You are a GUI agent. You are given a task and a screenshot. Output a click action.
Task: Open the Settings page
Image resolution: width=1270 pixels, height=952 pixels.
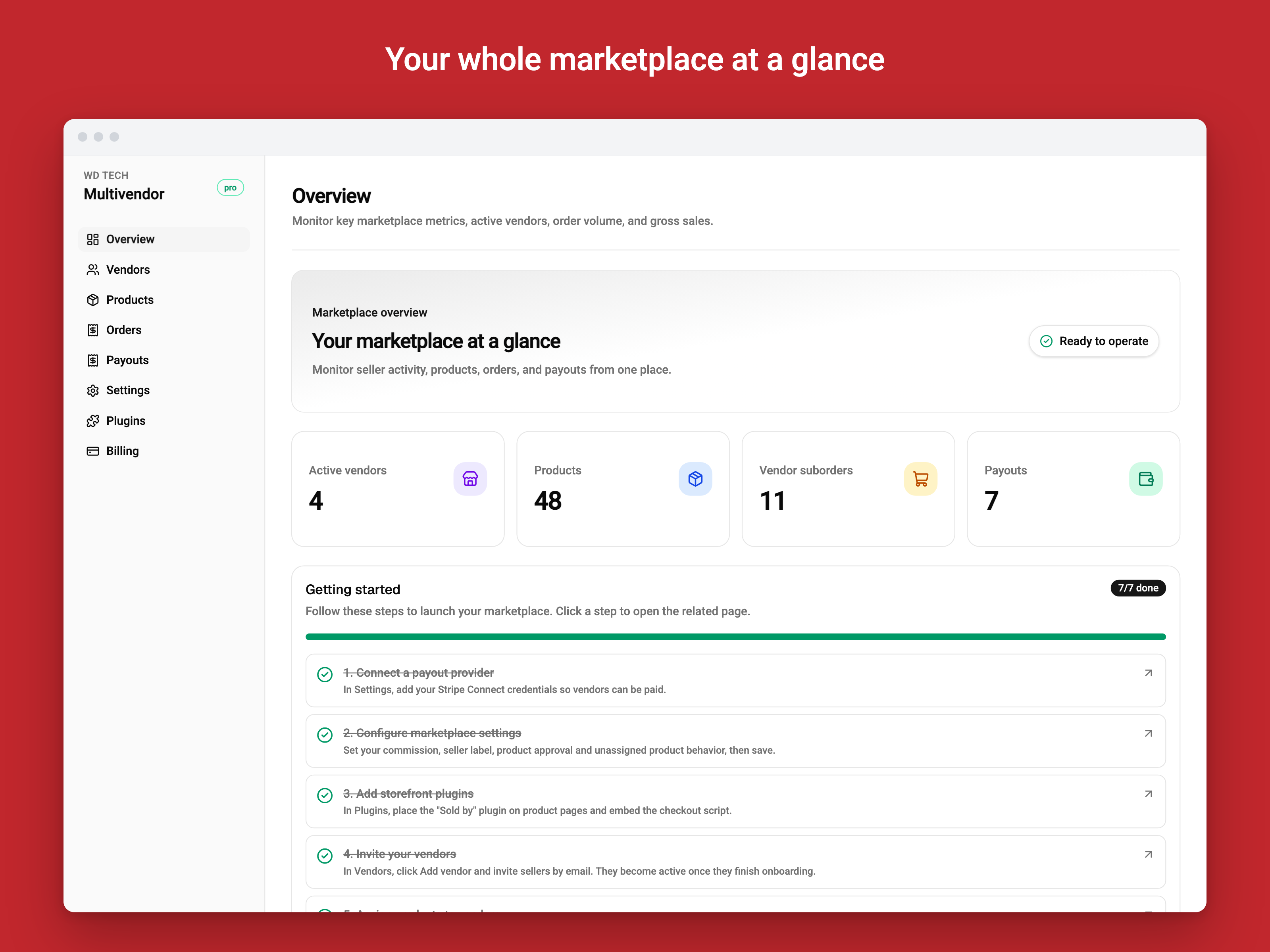164,391
